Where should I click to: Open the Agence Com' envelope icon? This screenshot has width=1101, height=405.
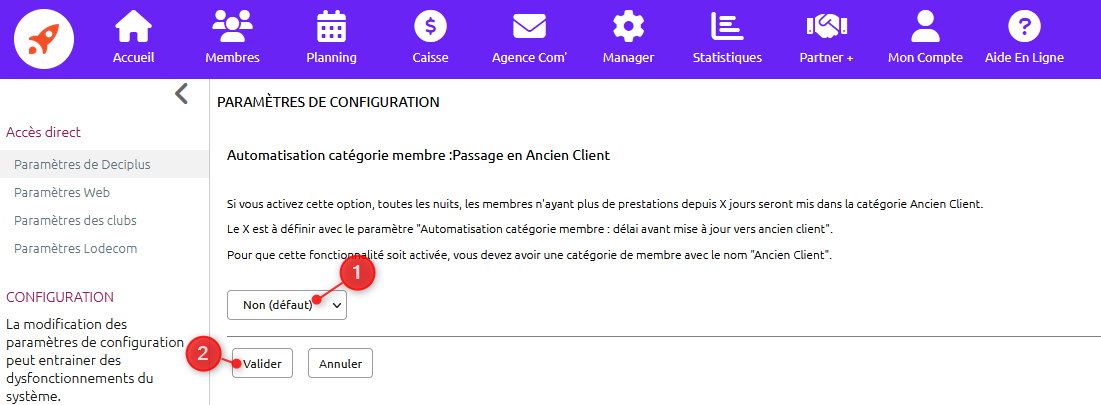coord(529,27)
